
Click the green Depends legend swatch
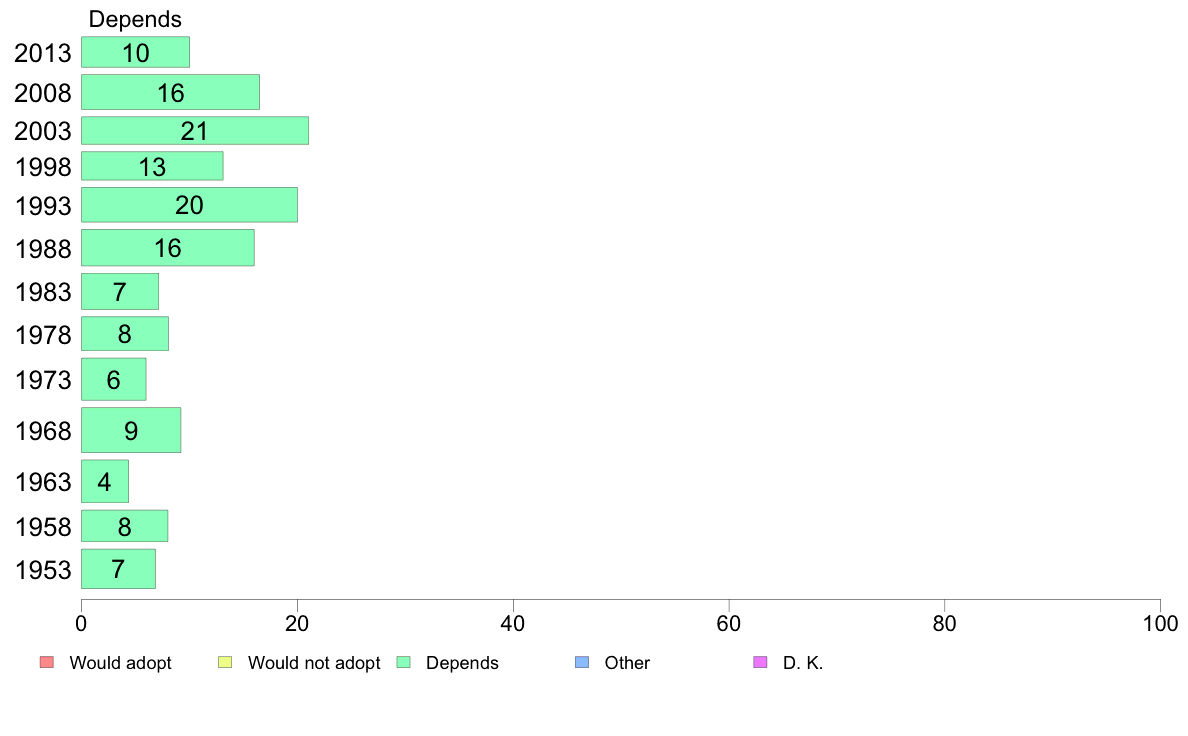click(x=404, y=662)
